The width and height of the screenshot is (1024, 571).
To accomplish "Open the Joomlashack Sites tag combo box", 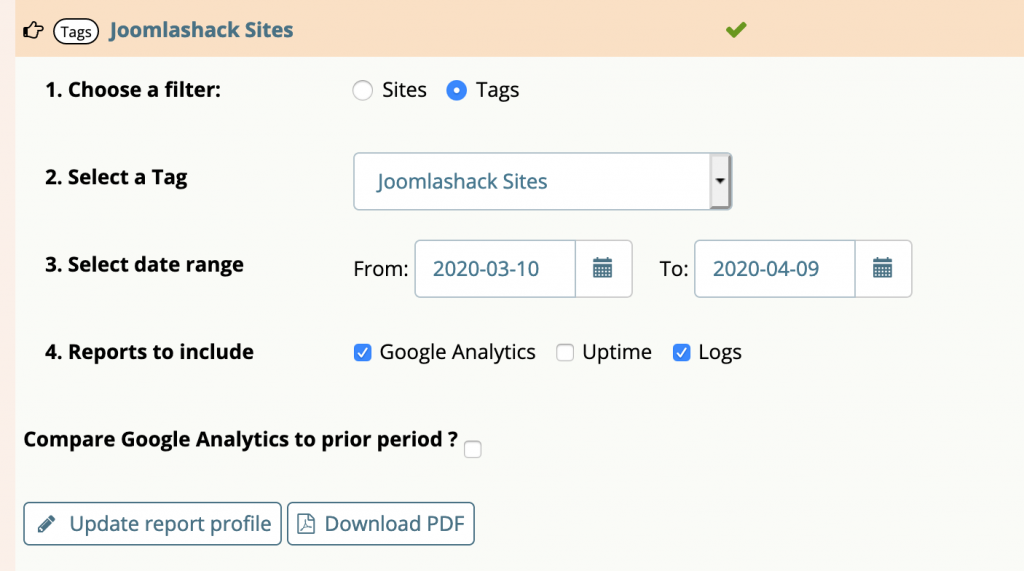I will click(542, 182).
